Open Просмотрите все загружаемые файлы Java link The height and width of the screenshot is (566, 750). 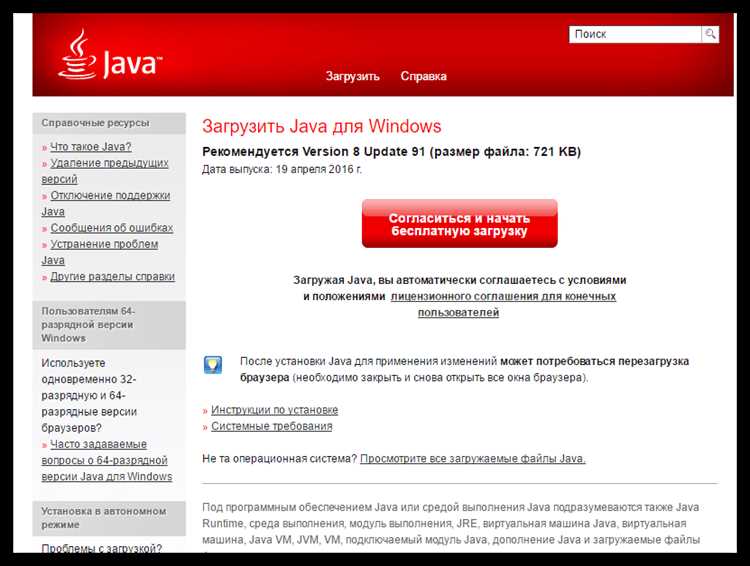coord(473,459)
